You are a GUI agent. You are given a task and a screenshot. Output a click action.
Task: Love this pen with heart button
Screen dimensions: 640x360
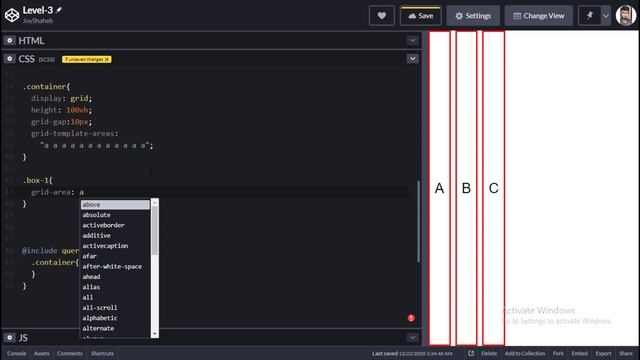pyautogui.click(x=382, y=16)
